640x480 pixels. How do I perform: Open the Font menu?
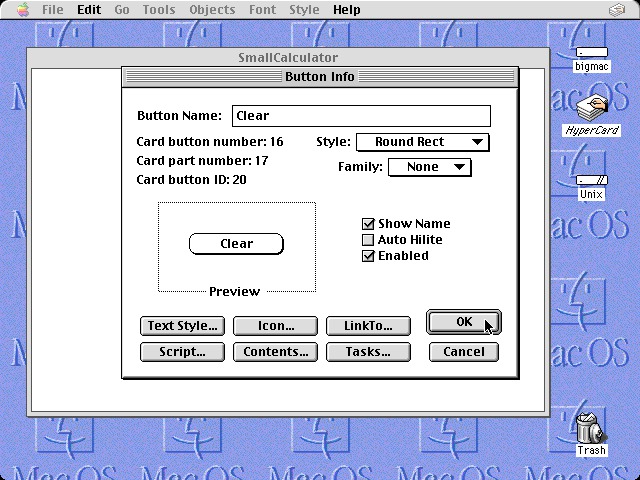click(x=262, y=9)
